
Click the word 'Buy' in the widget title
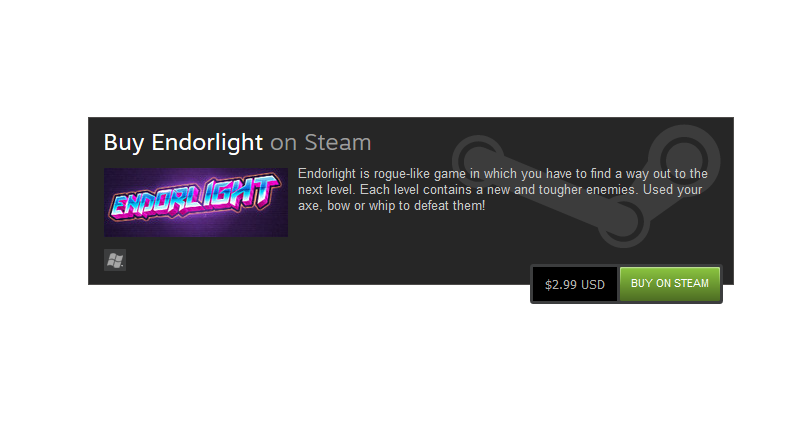coord(124,143)
